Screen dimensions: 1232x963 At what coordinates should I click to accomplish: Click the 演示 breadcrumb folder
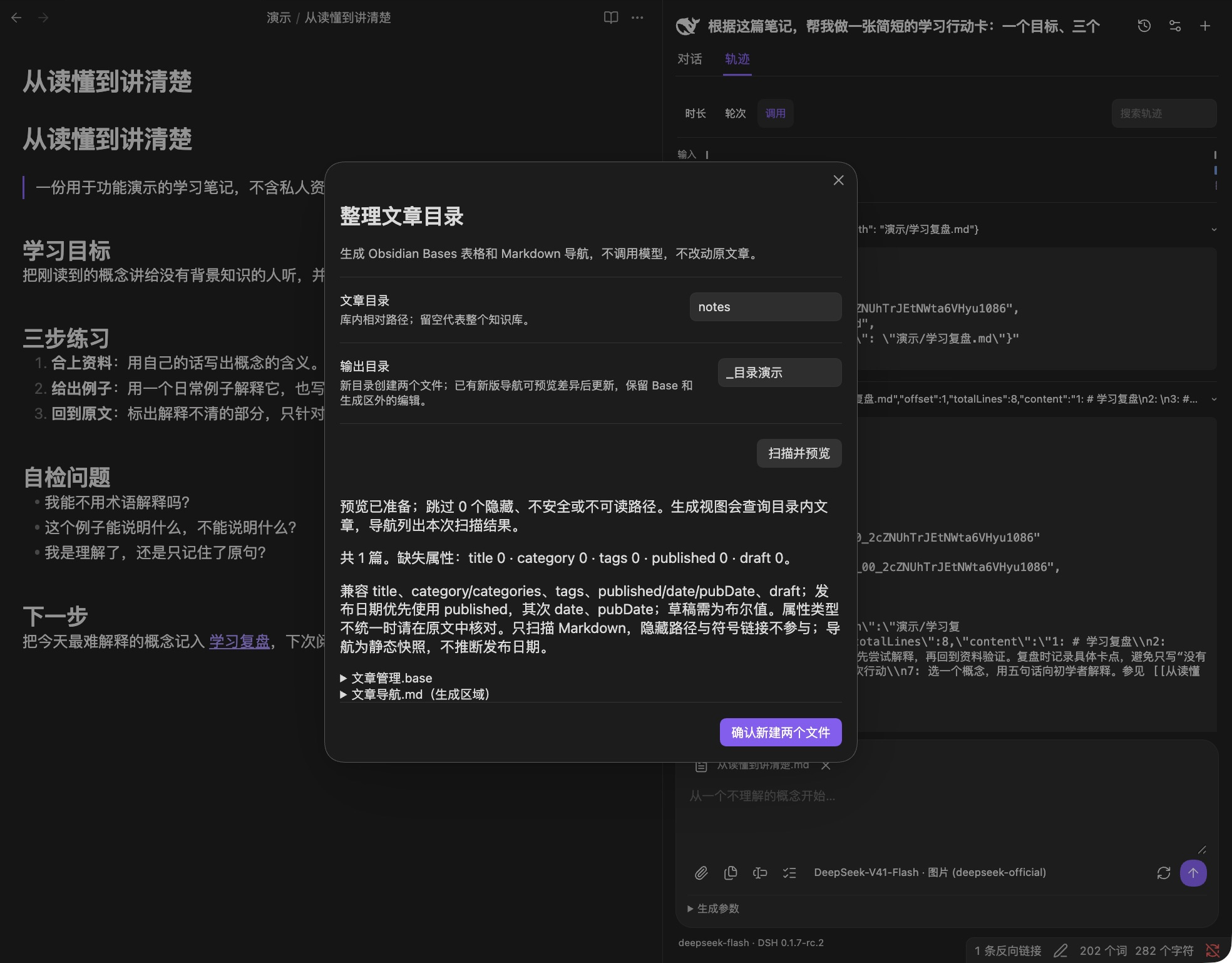[279, 18]
